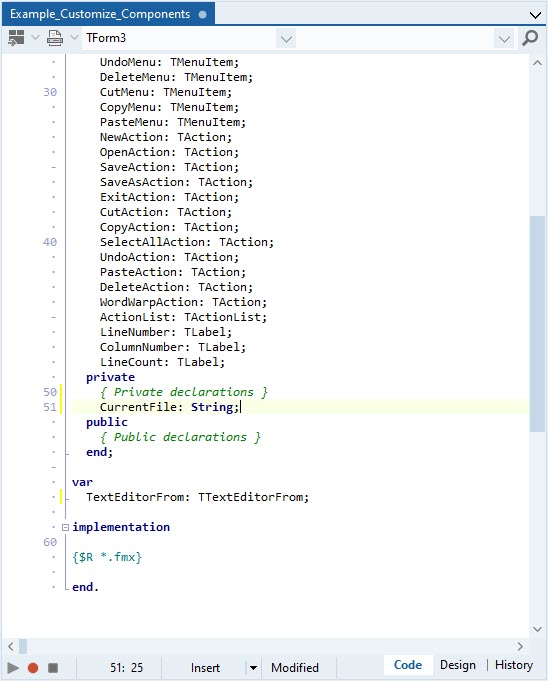Click the line 'UndoAction: TAction;'
The height and width of the screenshot is (681, 548).
click(169, 257)
